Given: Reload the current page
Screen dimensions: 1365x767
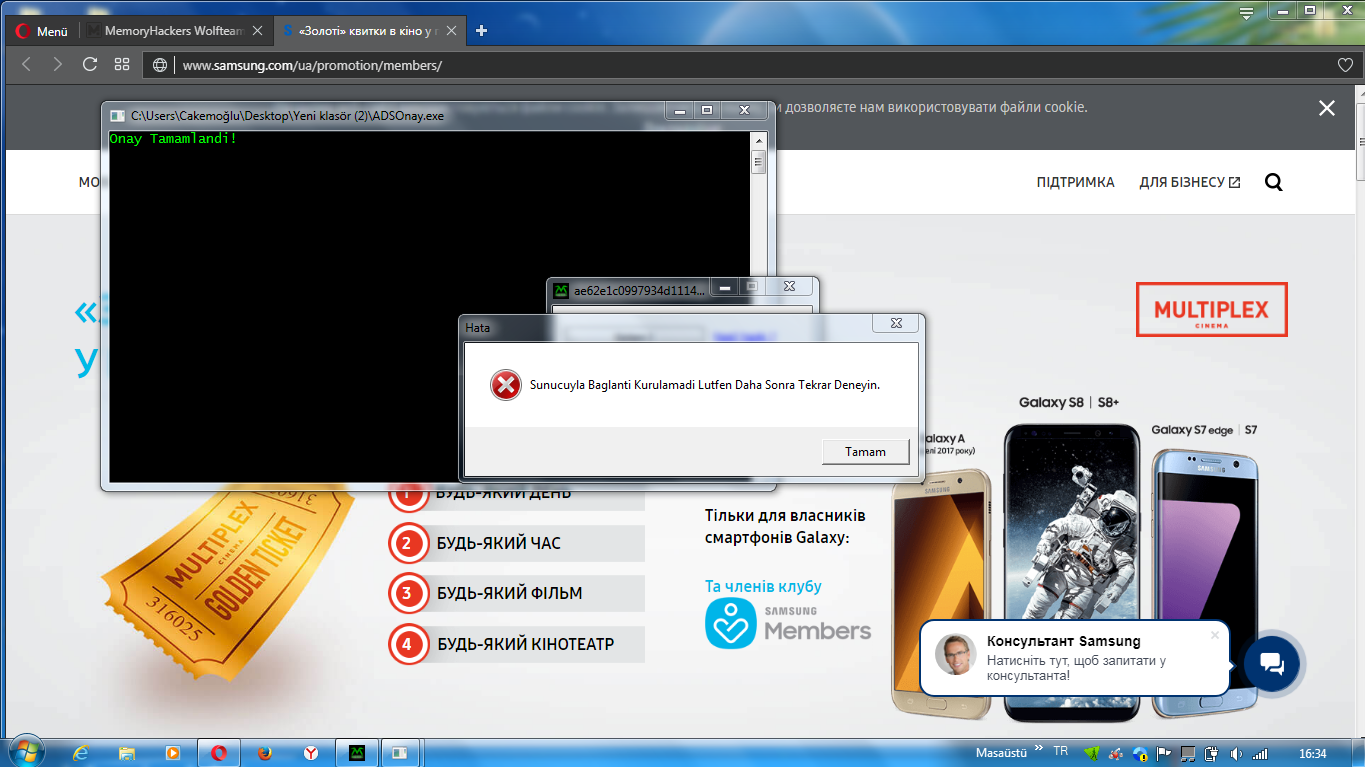Looking at the screenshot, I should (x=90, y=64).
